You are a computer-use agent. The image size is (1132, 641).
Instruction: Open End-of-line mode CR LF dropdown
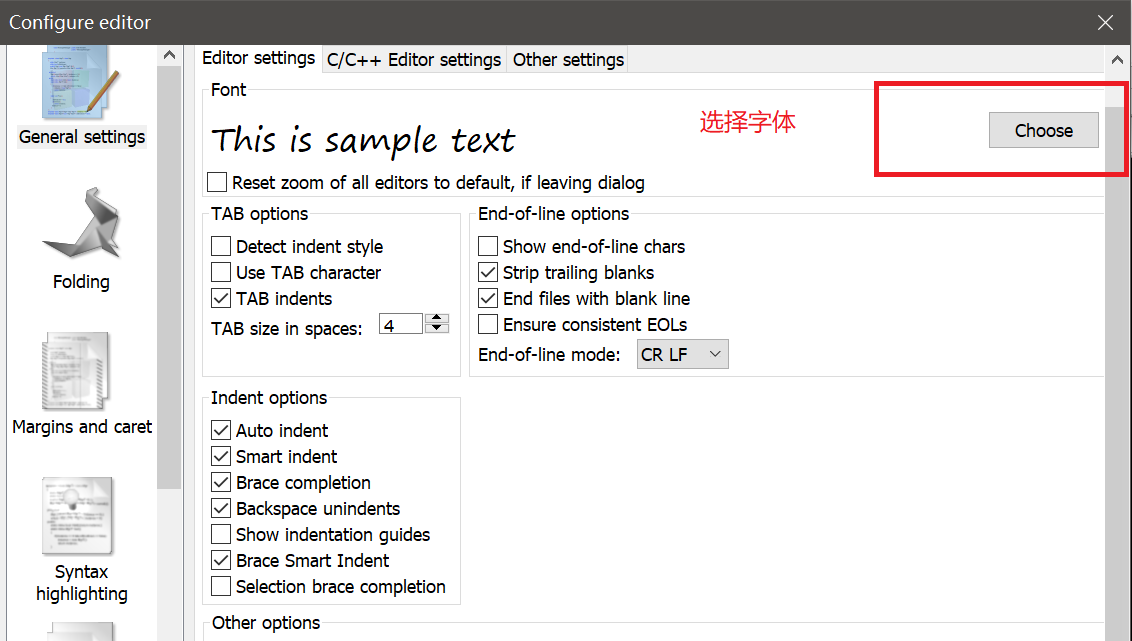coord(682,354)
